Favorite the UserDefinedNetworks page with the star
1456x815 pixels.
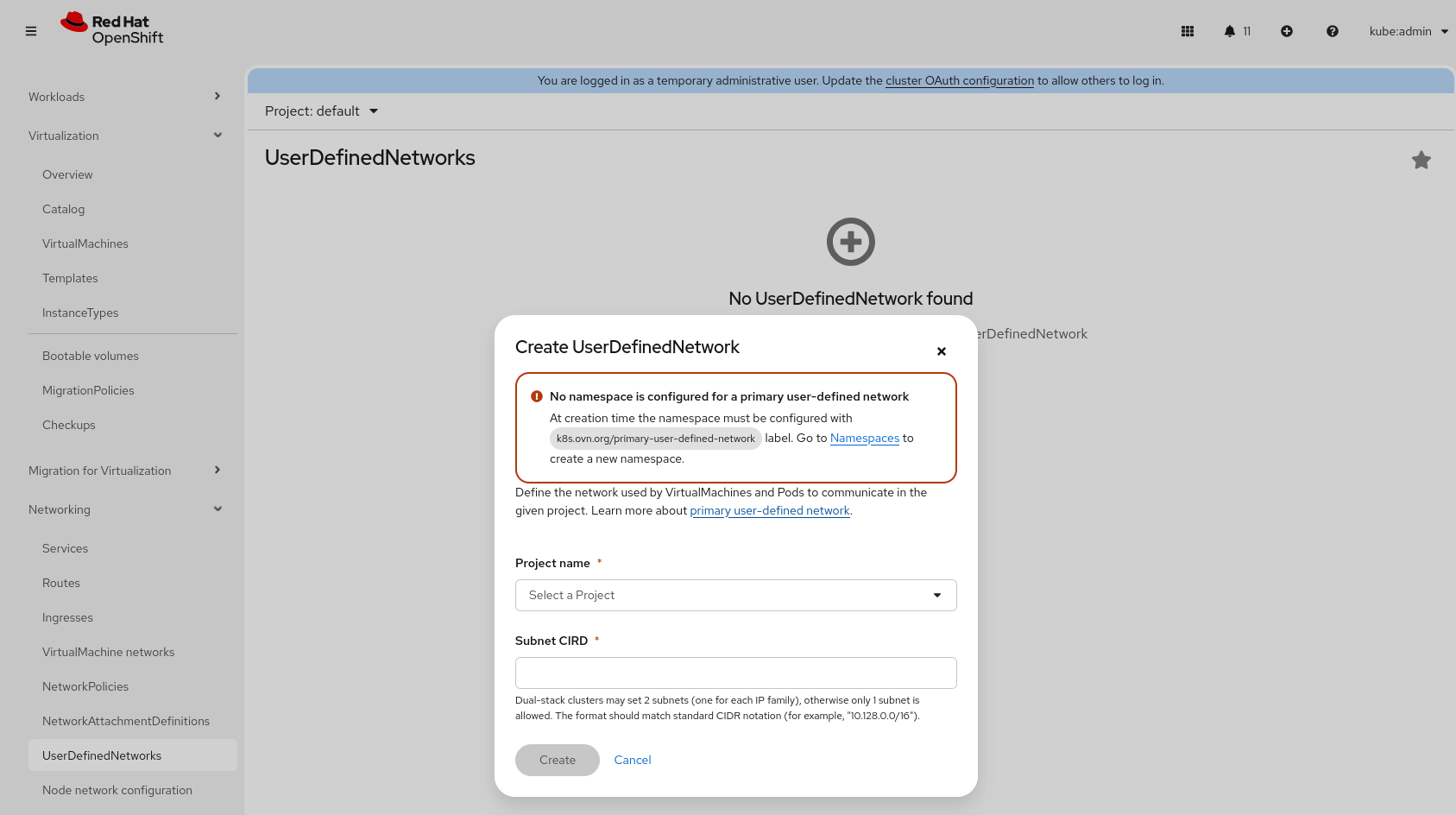(1421, 160)
